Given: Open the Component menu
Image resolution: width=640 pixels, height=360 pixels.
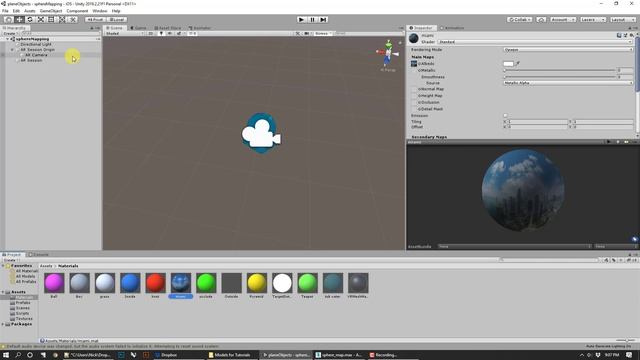Looking at the screenshot, I should click(77, 11).
